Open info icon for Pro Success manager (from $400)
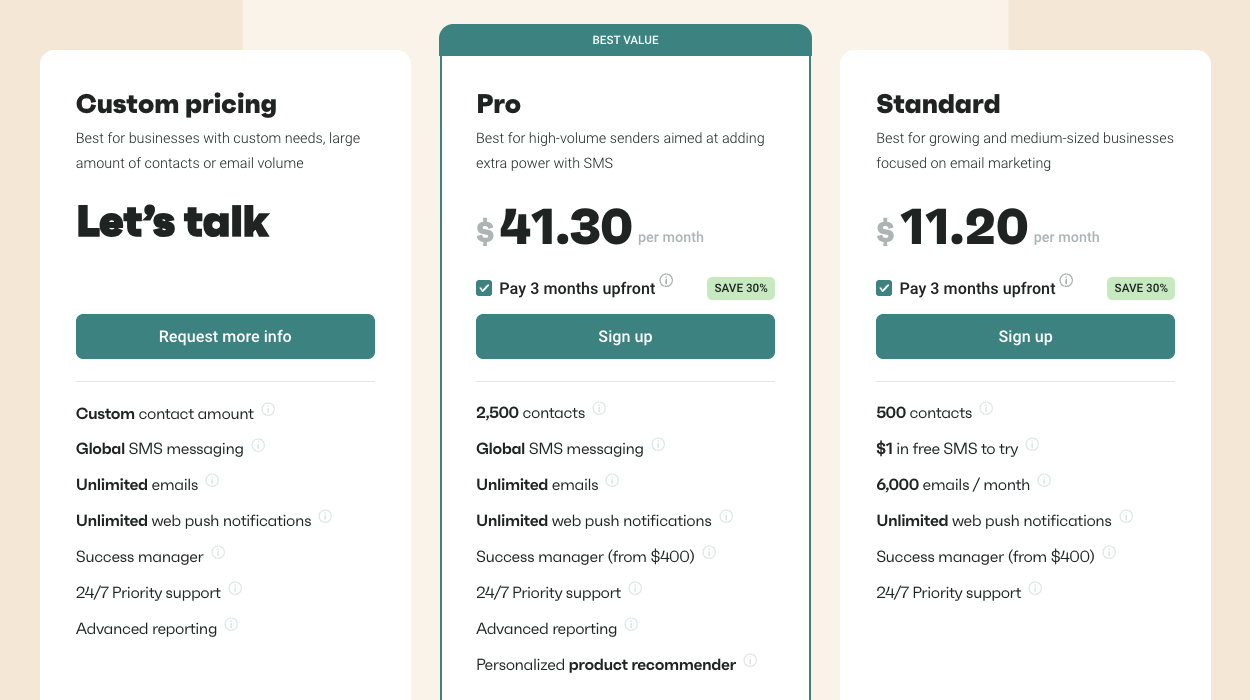 tap(709, 552)
